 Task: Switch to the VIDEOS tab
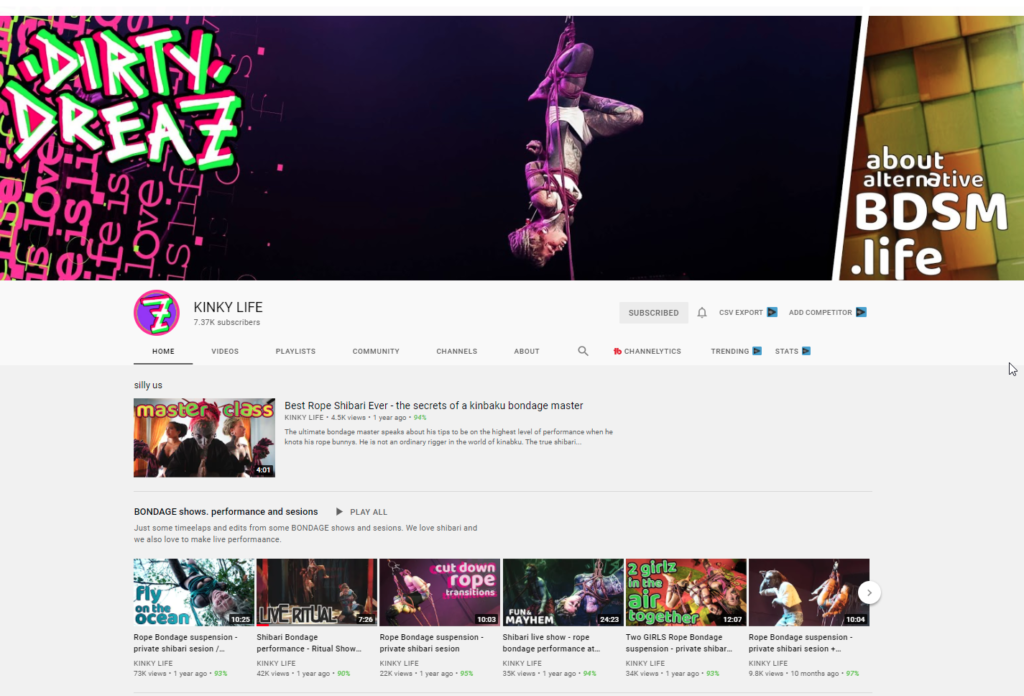tap(225, 351)
